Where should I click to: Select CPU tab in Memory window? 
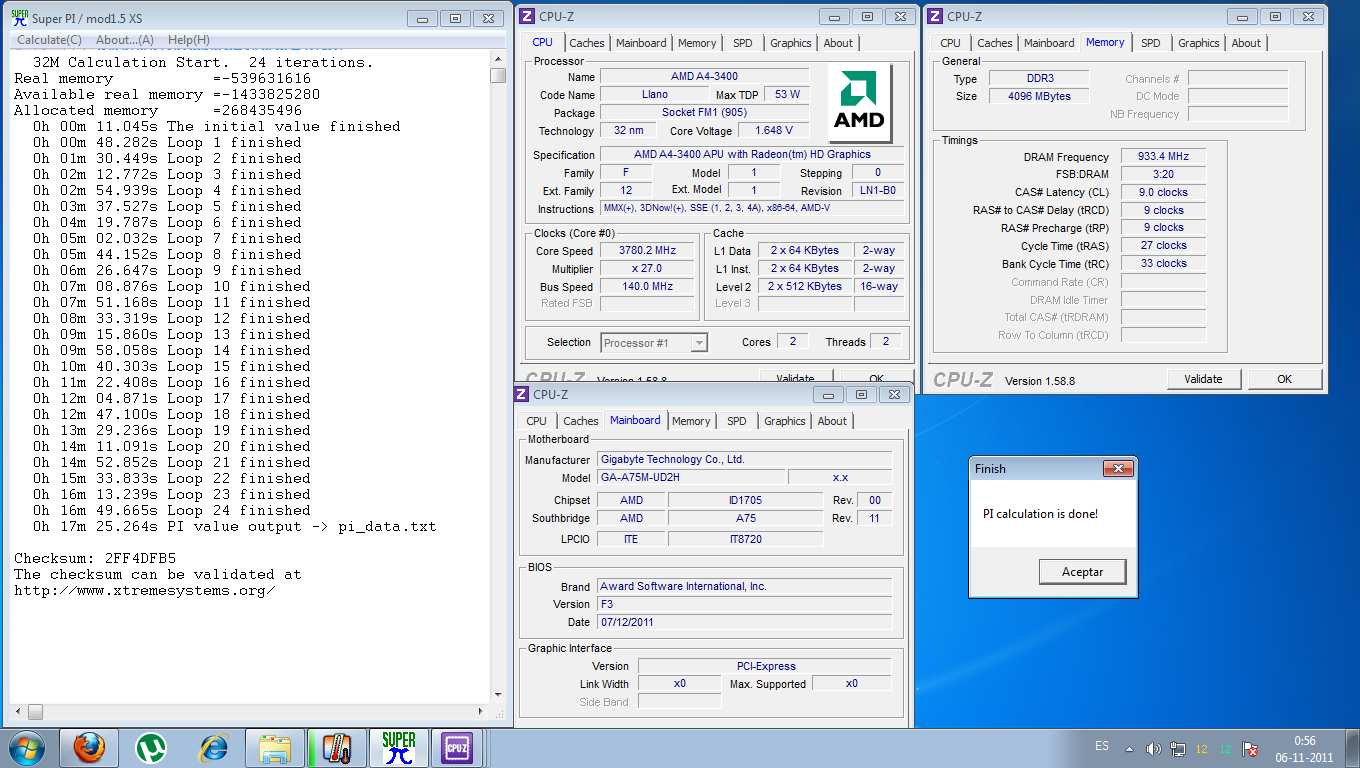click(x=951, y=43)
